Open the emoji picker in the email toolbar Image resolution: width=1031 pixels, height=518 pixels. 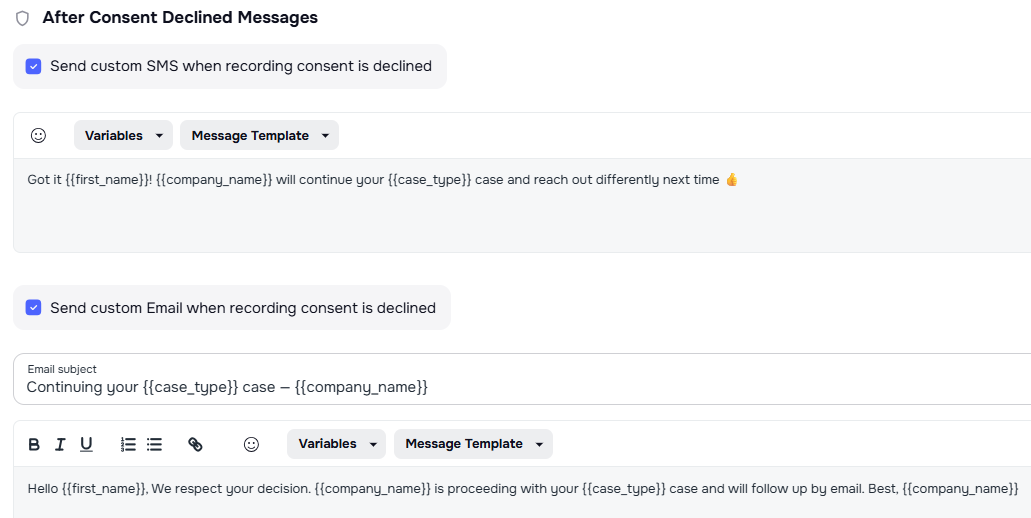pos(251,444)
